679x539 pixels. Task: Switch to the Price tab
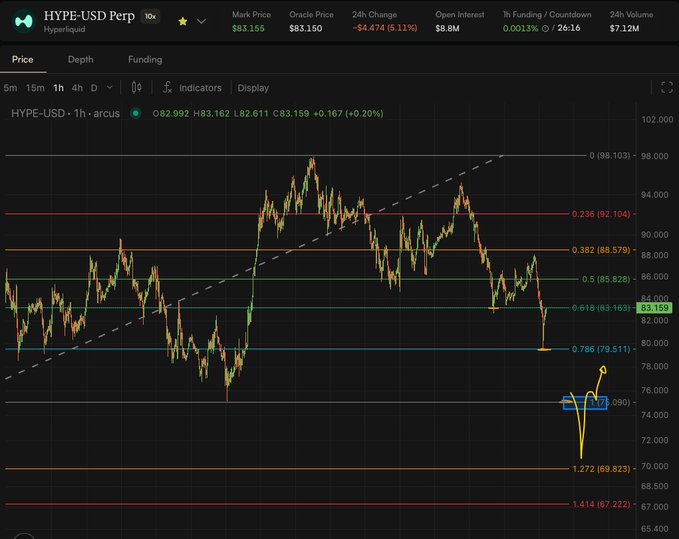[x=23, y=59]
